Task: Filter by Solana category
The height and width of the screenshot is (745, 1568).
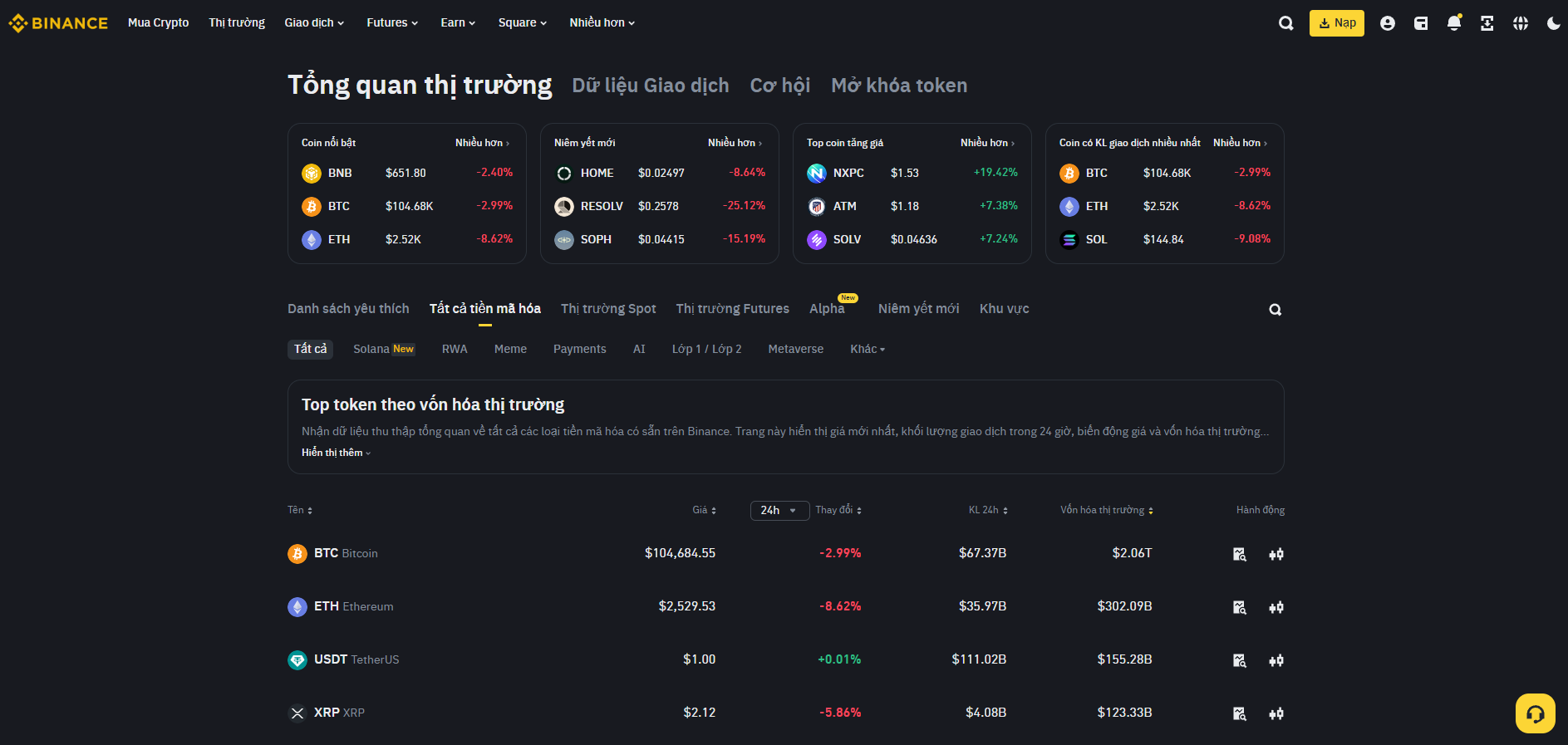Action: point(384,350)
